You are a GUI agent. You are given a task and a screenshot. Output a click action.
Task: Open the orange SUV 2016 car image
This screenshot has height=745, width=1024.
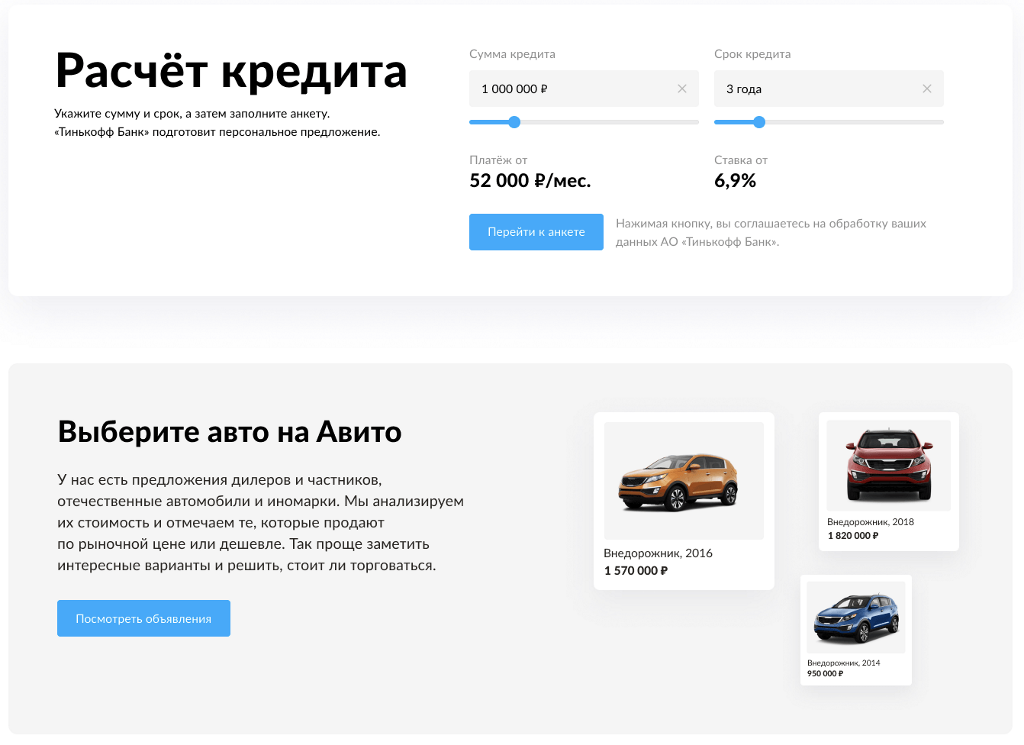click(684, 481)
